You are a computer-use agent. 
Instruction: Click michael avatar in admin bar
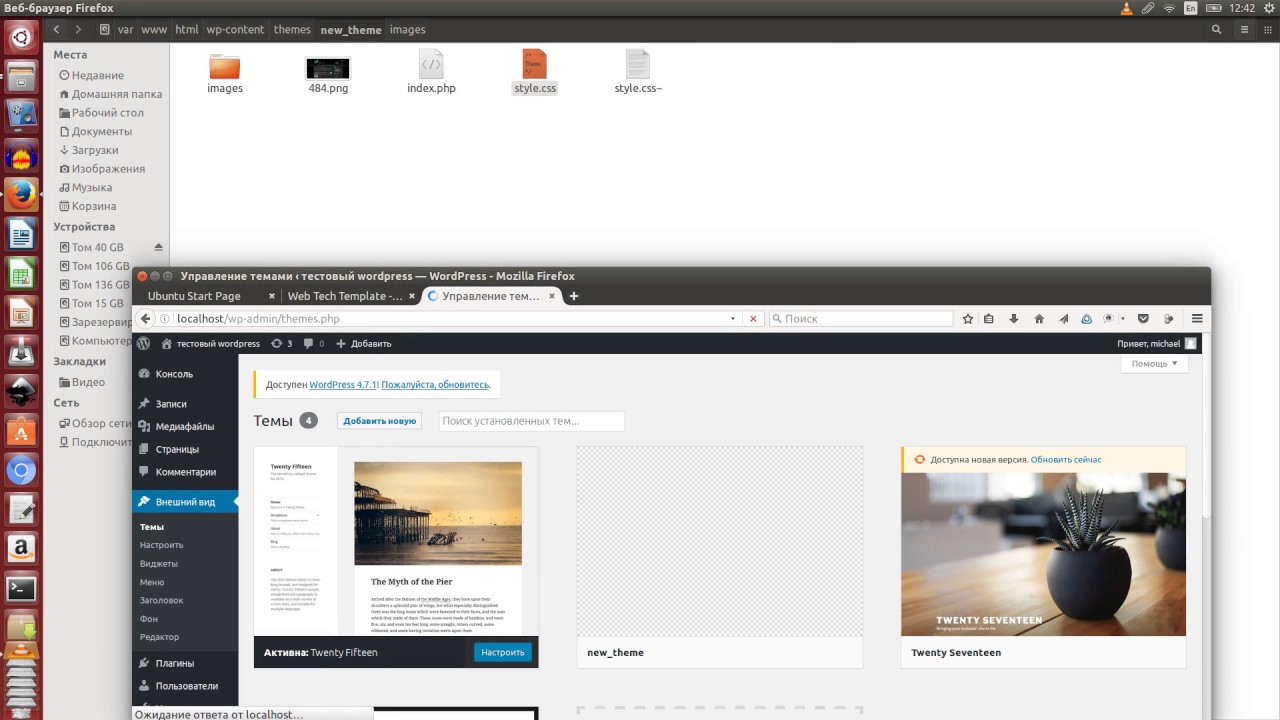(1191, 343)
